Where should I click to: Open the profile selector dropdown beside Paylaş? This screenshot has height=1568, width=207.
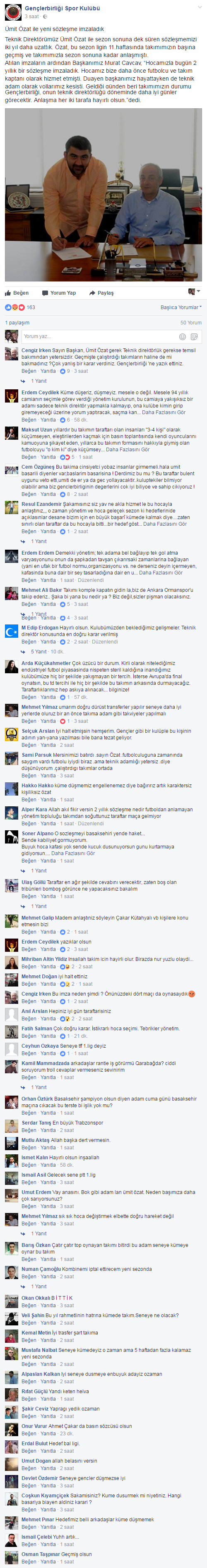194,292
